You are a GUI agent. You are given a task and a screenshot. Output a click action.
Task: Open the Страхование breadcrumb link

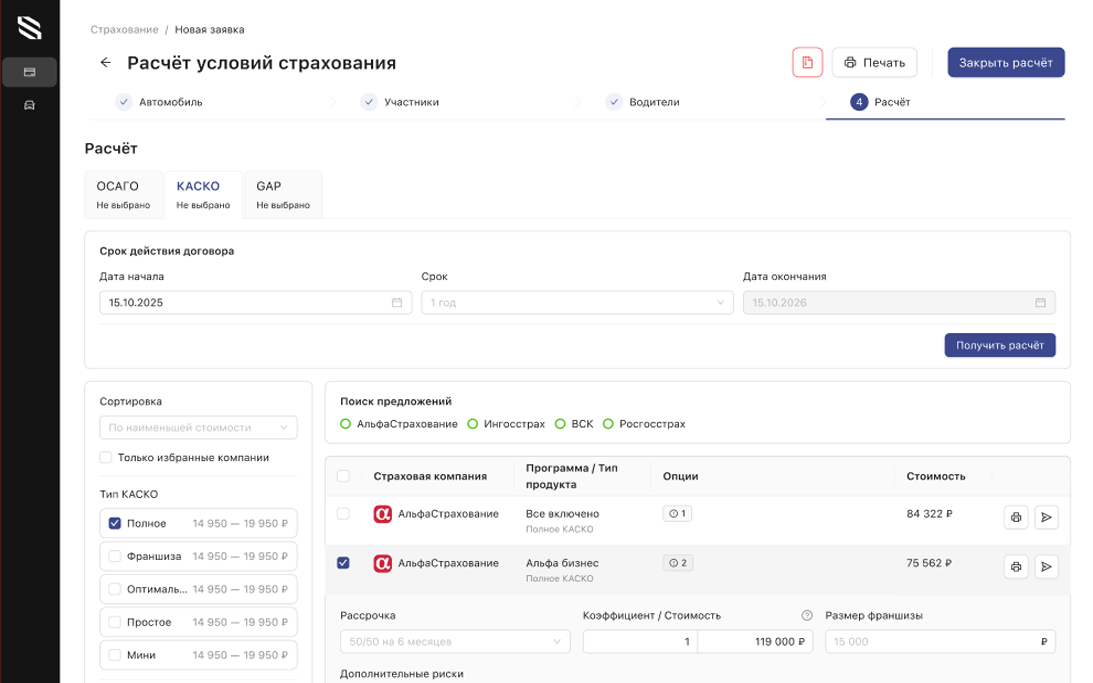124,29
